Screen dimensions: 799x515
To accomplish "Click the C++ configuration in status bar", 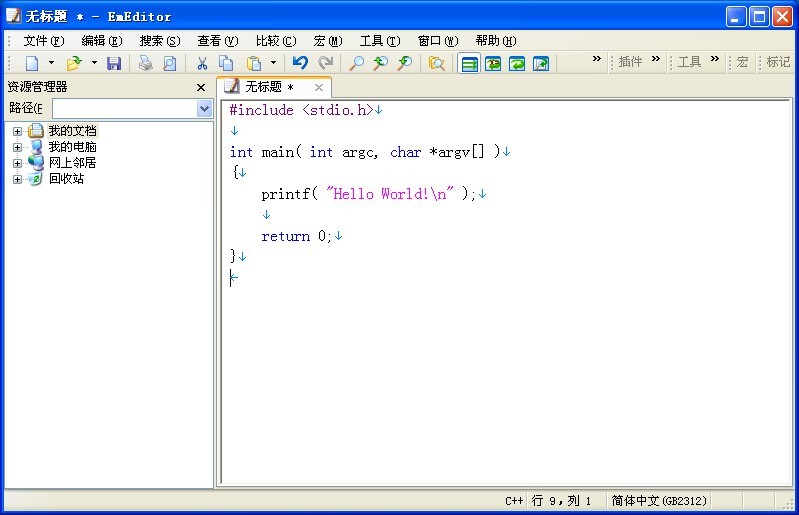I will pos(514,501).
